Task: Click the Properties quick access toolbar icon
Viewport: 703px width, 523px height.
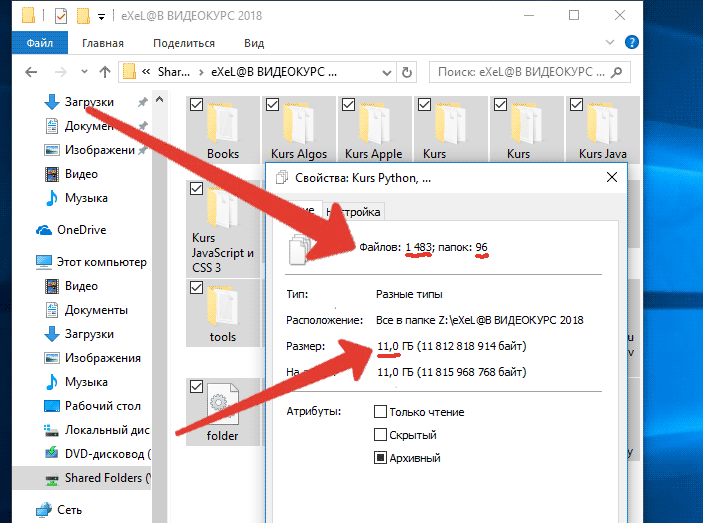Action: [x=61, y=16]
